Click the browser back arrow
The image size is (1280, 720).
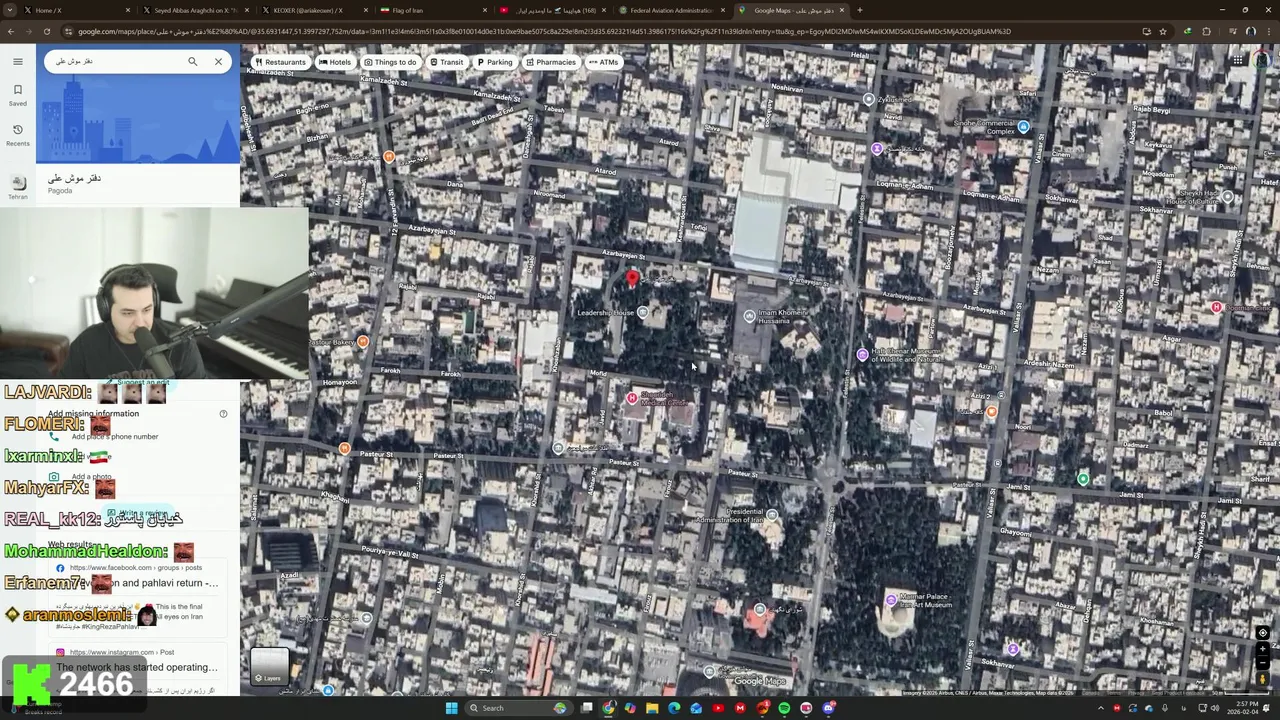[10, 31]
